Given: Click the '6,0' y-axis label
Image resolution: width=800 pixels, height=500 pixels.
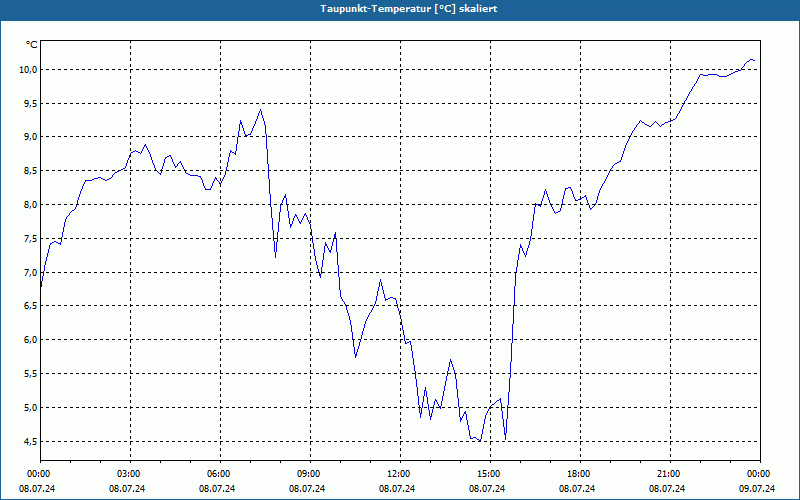Looking at the screenshot, I should [x=31, y=339].
